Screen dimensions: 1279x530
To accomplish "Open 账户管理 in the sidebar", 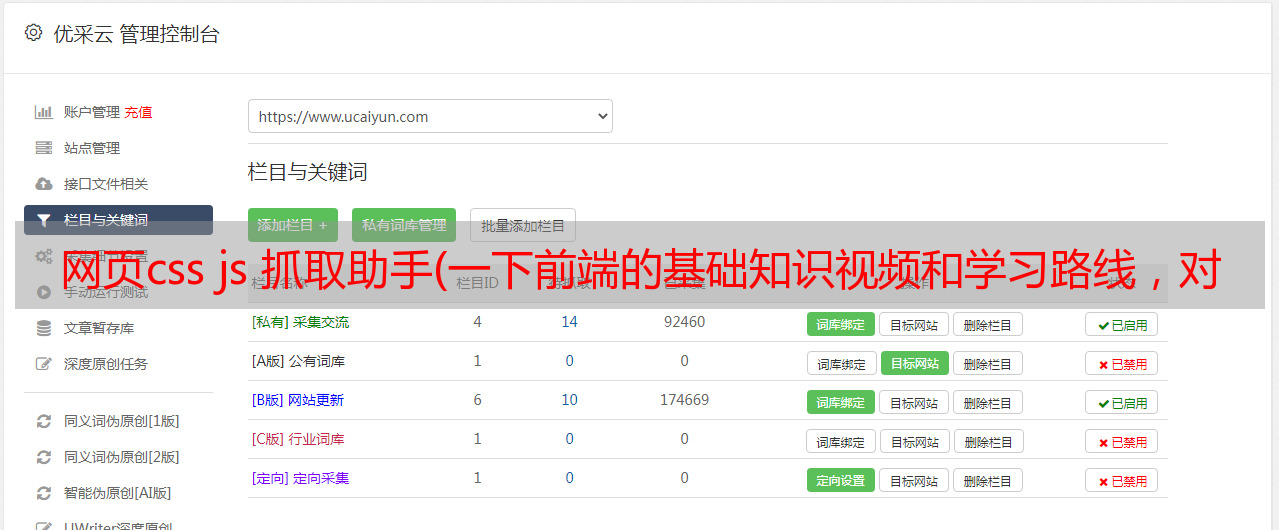I will [x=92, y=112].
